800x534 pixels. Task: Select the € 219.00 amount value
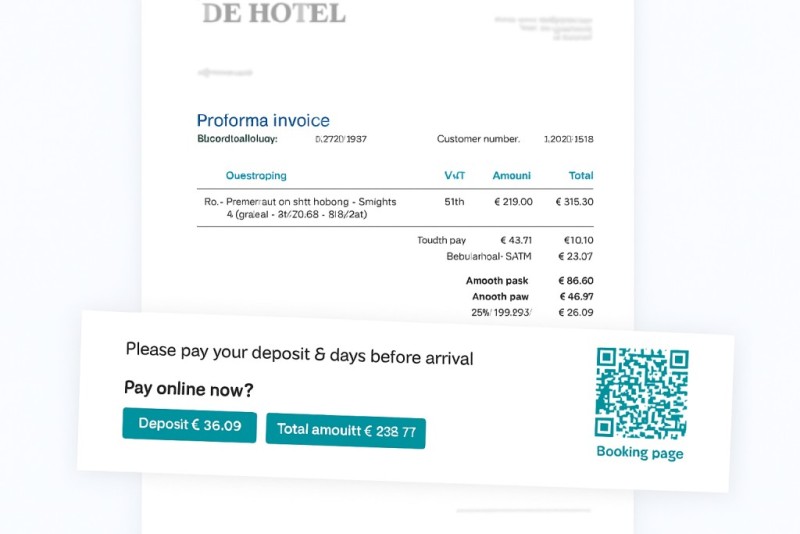tap(513, 202)
